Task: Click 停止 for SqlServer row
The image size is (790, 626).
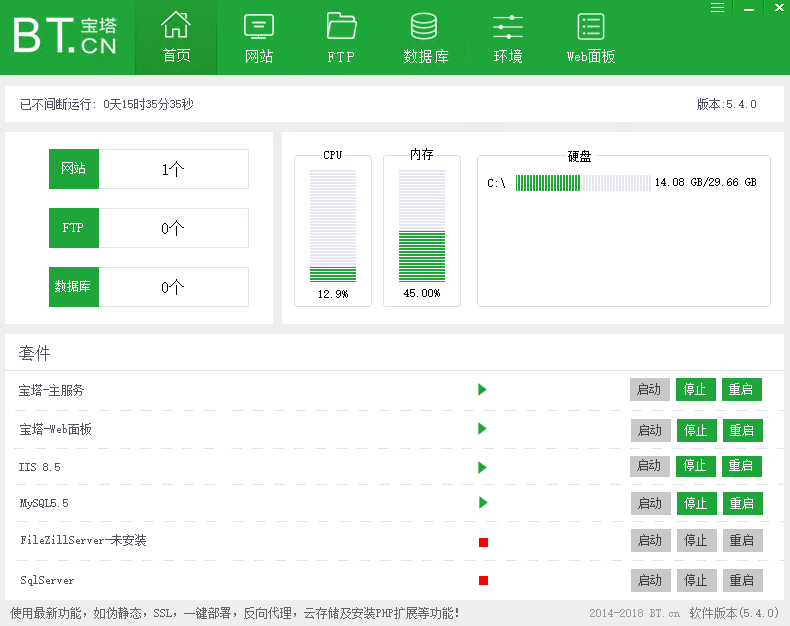Action: click(696, 581)
